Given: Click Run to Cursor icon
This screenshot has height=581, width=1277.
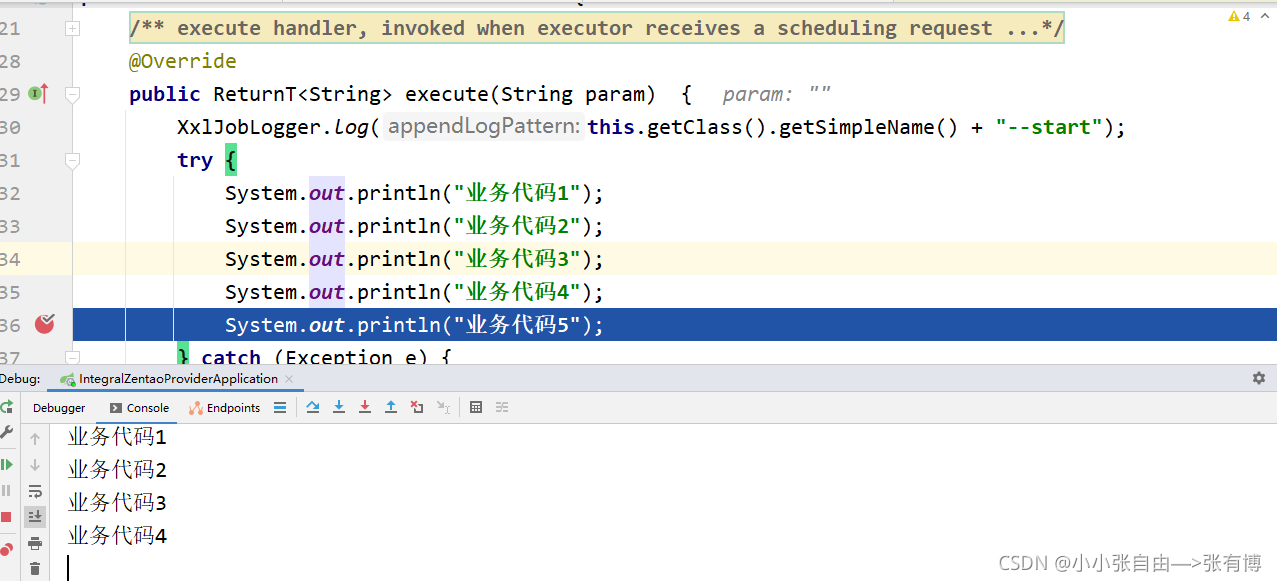Looking at the screenshot, I should [443, 407].
